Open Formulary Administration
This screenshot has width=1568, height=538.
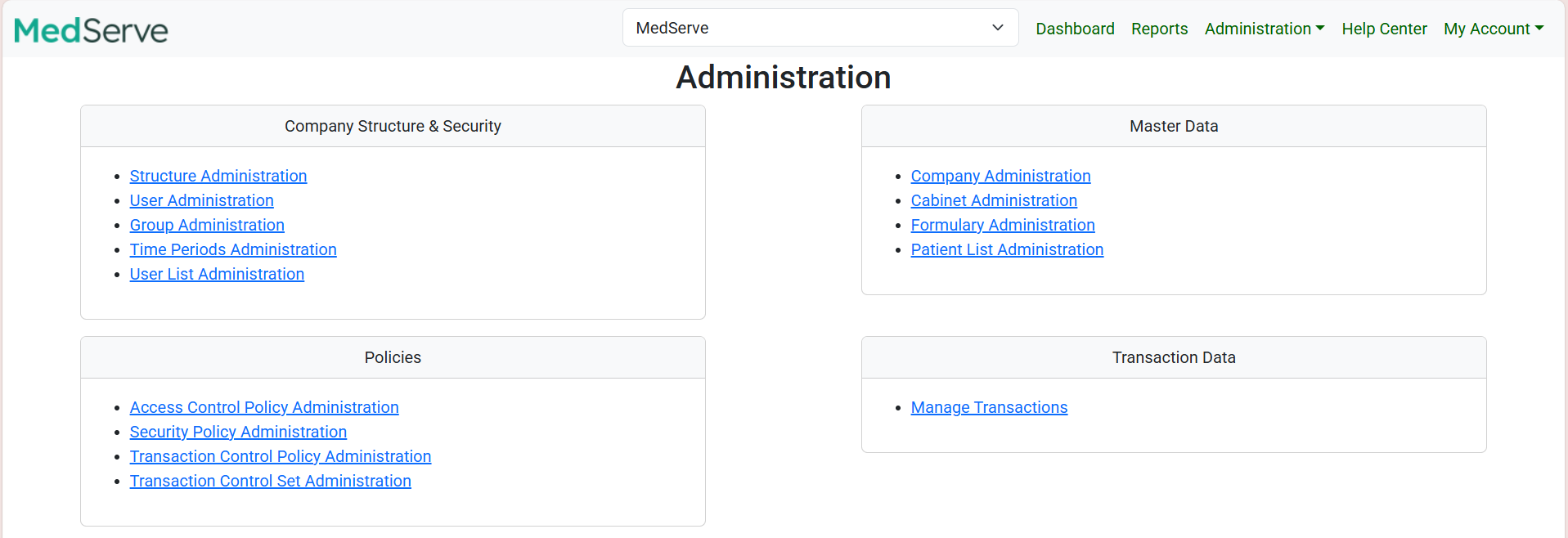click(x=1003, y=225)
